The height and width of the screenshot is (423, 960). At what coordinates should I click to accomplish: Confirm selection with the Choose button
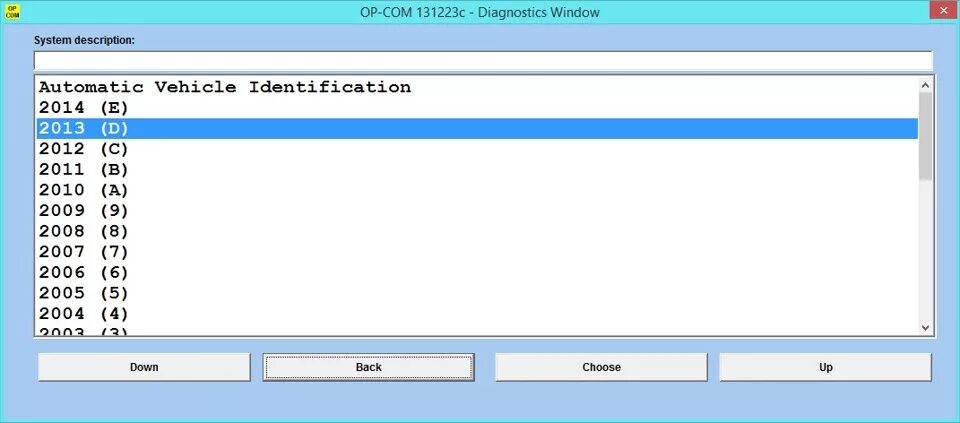point(601,367)
